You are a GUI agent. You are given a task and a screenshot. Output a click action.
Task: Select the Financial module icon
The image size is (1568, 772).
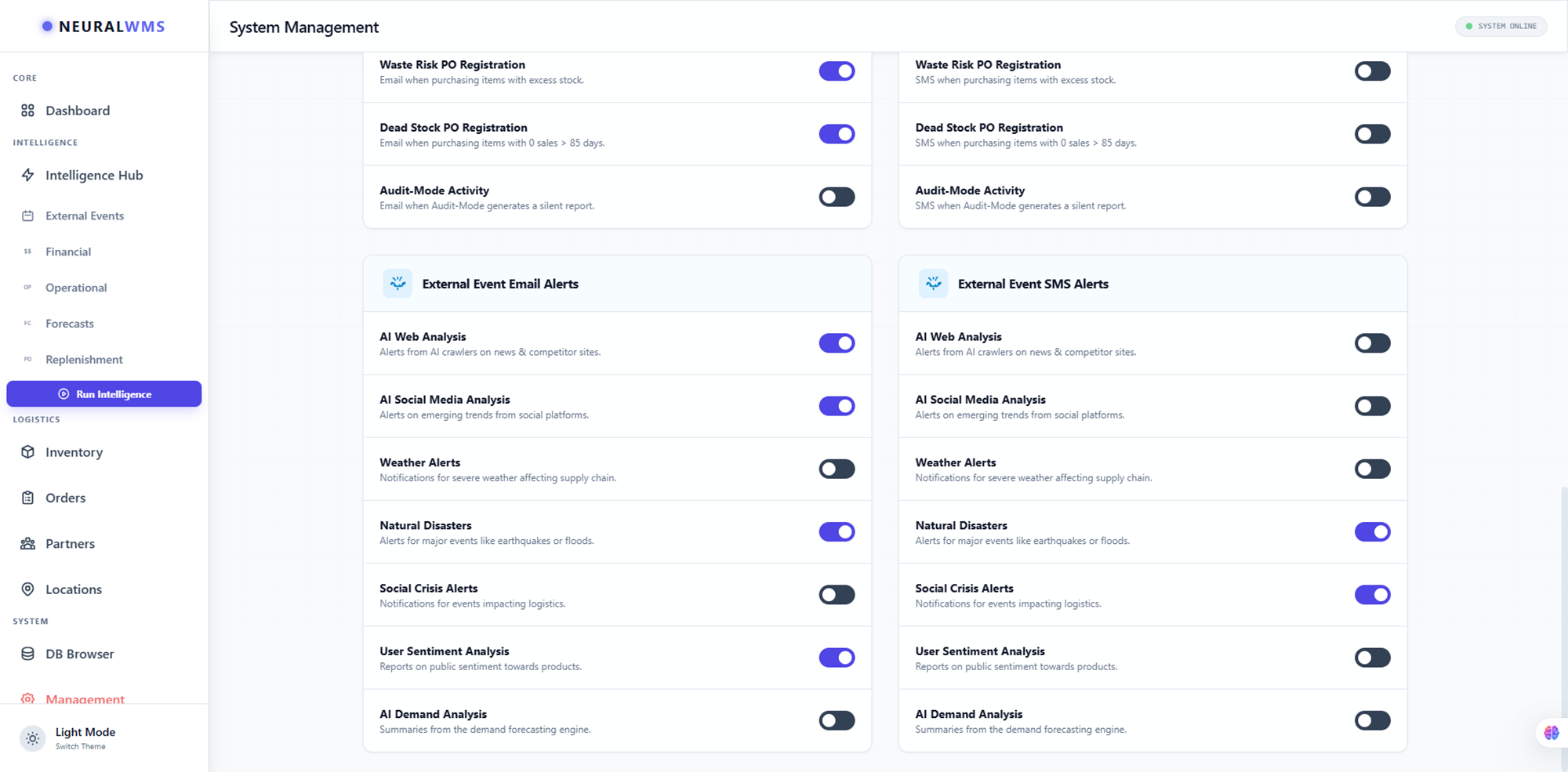pyautogui.click(x=27, y=251)
